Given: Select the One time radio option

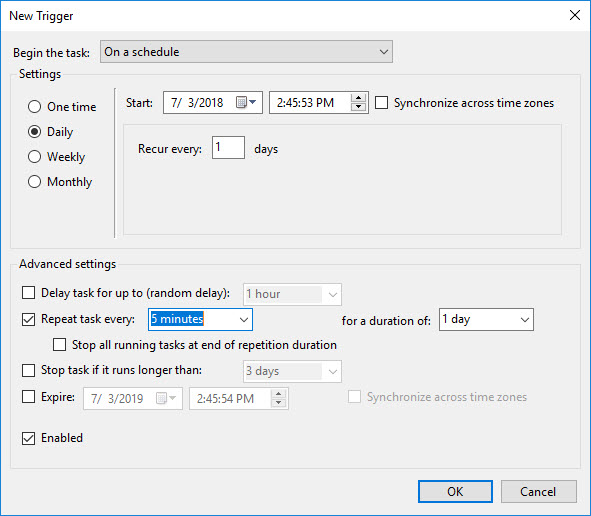Looking at the screenshot, I should tap(34, 107).
